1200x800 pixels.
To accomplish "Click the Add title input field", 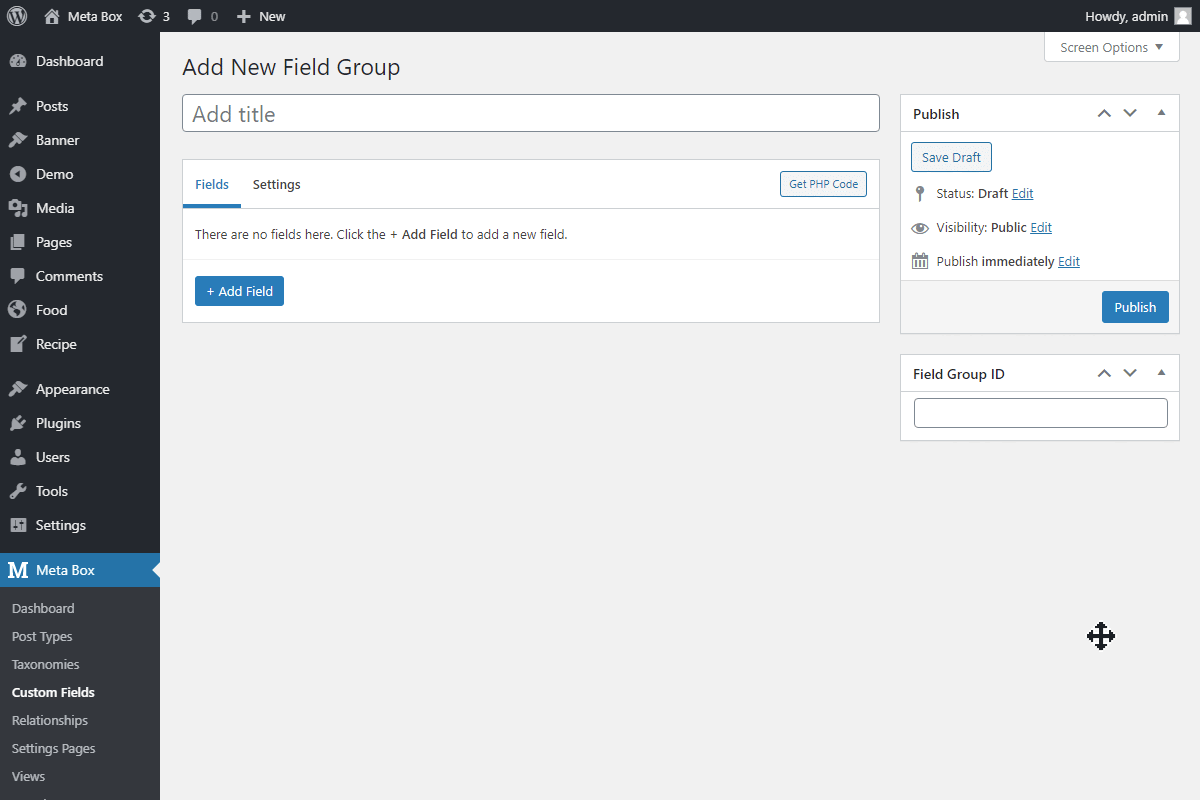I will click(x=530, y=113).
